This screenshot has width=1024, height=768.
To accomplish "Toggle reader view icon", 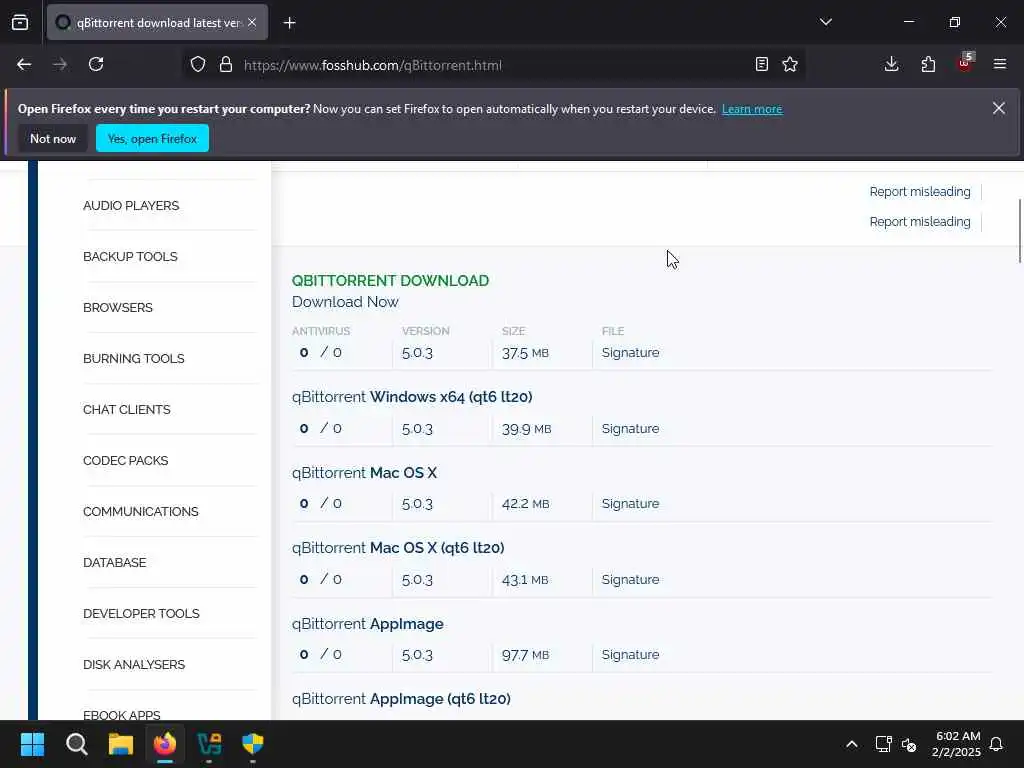I will 761,64.
